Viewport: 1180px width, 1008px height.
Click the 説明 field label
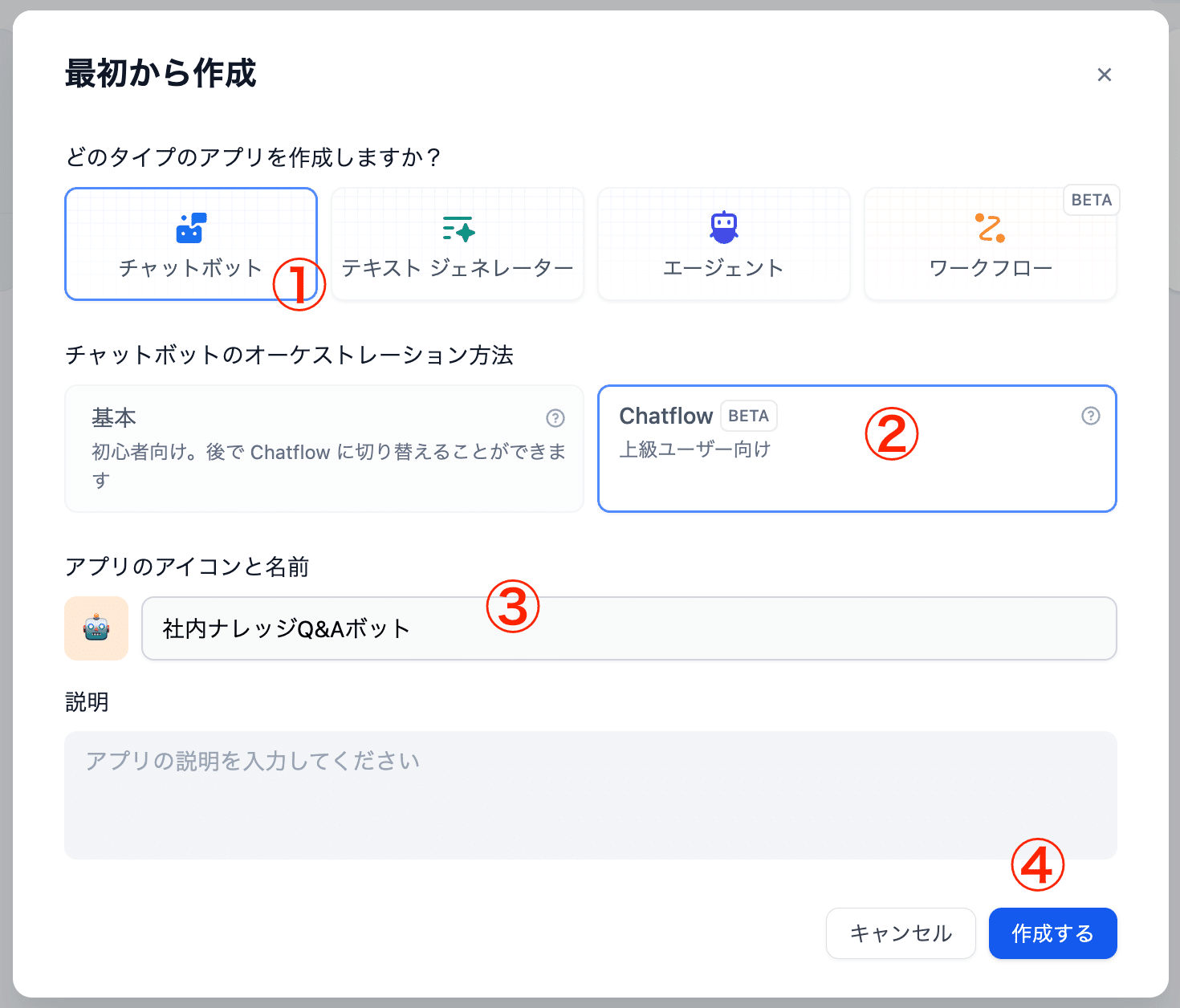[x=87, y=702]
